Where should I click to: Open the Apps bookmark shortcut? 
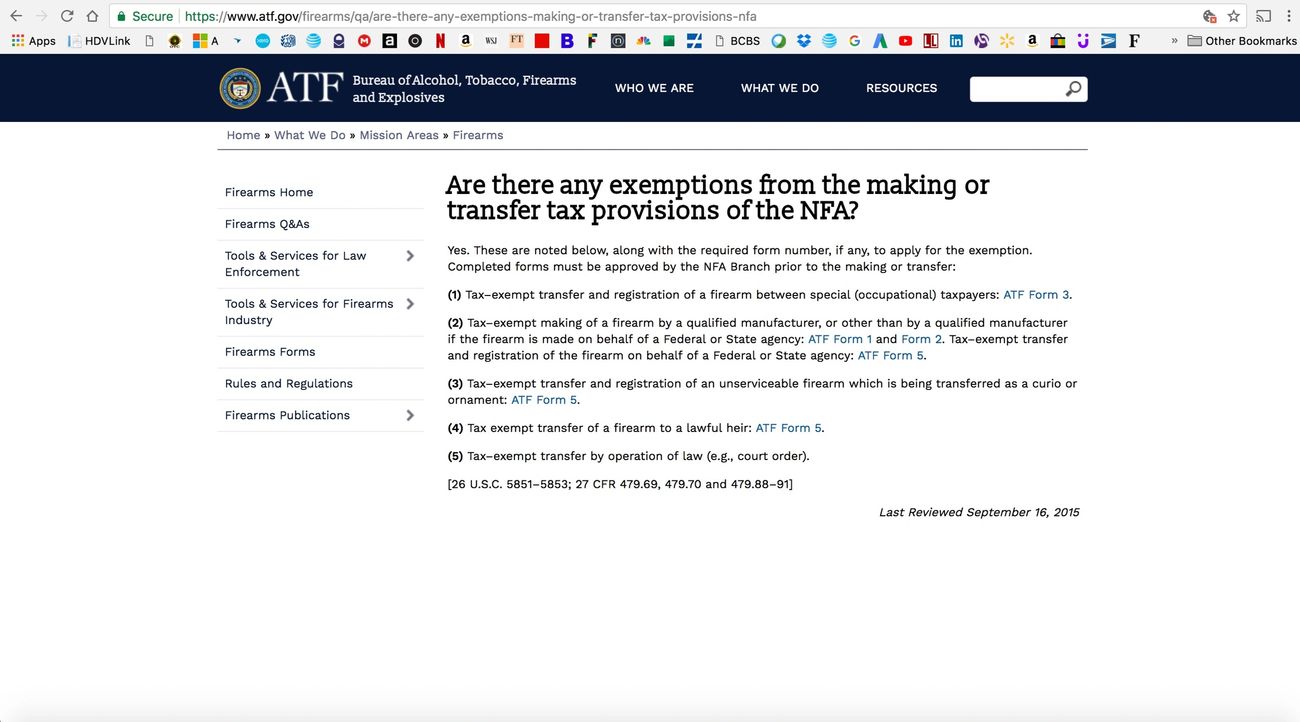tap(33, 41)
